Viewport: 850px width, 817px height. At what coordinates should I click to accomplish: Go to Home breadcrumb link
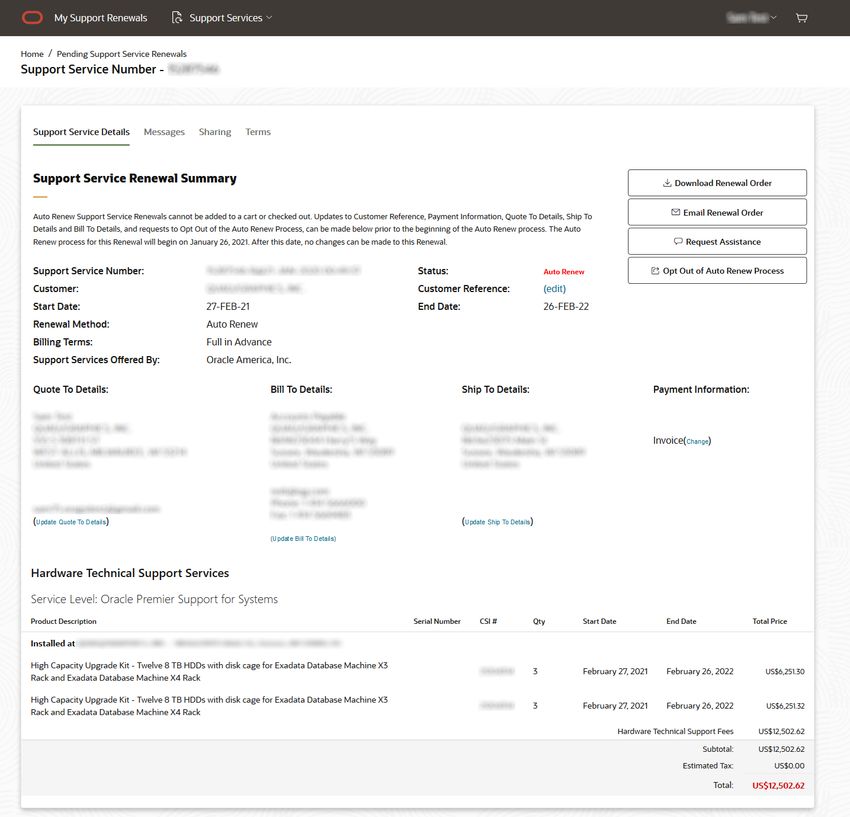coord(32,54)
